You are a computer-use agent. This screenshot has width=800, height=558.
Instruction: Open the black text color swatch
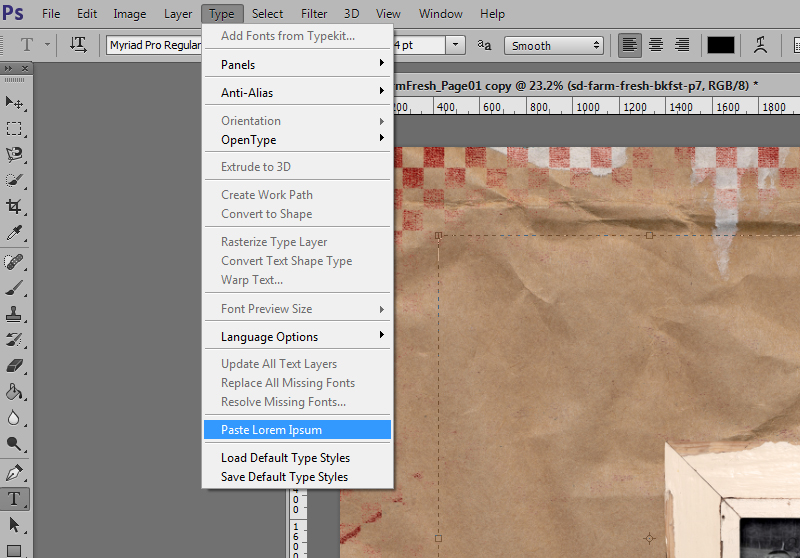tap(720, 45)
